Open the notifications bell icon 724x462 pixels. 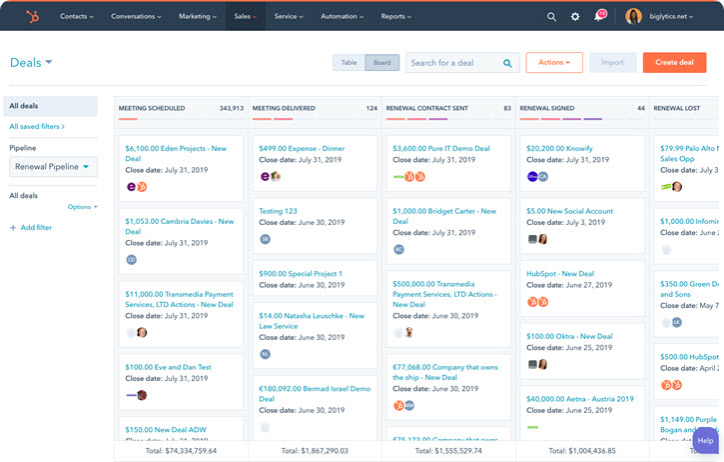point(599,16)
